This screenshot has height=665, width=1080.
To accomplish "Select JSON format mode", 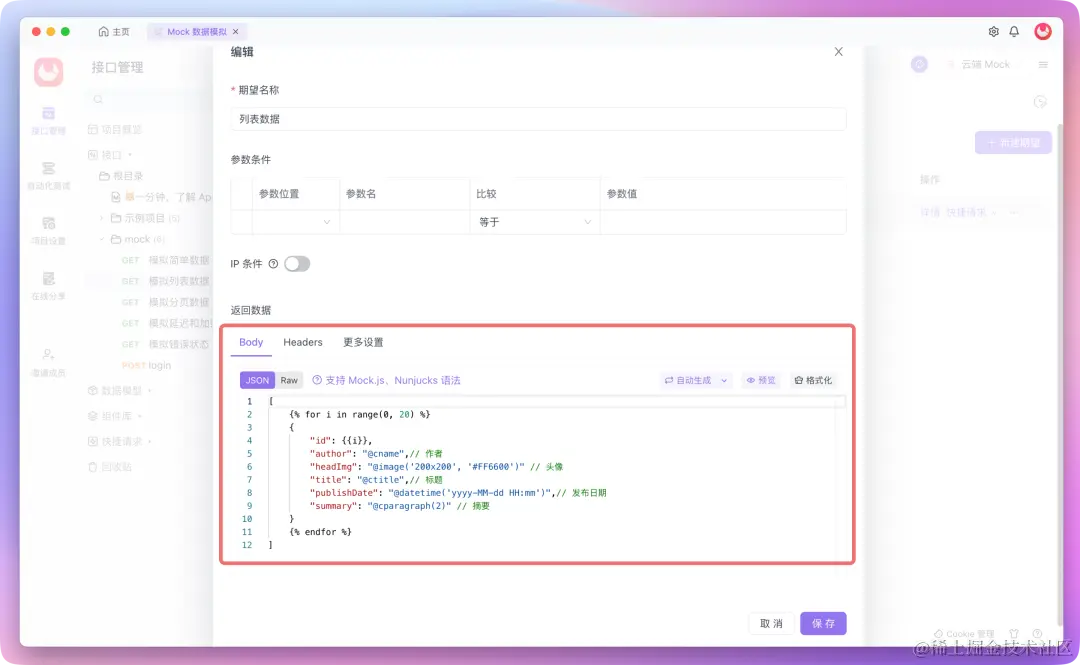I will tap(257, 380).
